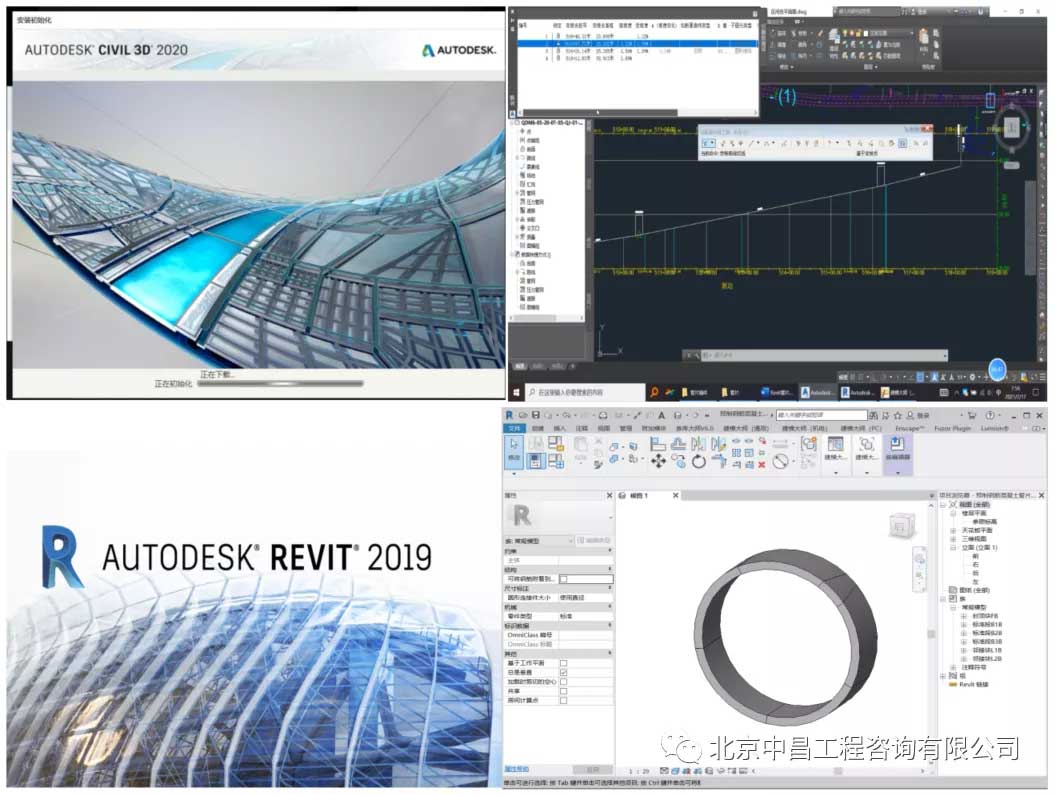
Task: Click the sign-in user icon in Revit title bar
Action: click(910, 416)
